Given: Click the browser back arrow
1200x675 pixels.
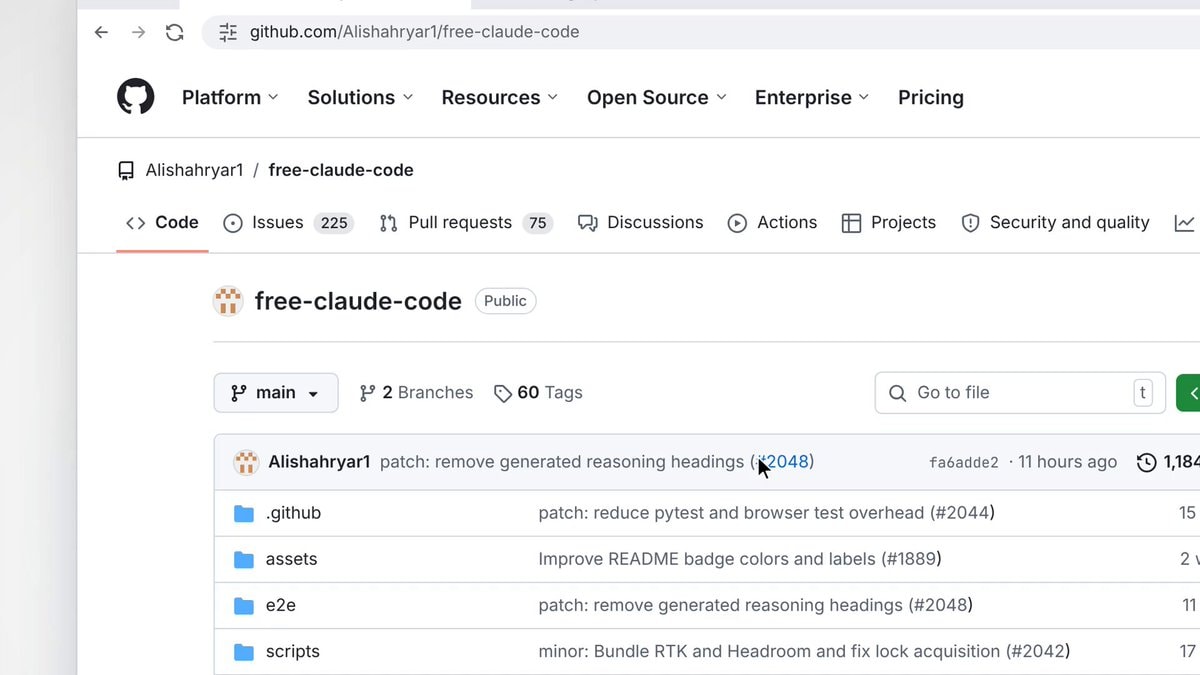Looking at the screenshot, I should [x=101, y=32].
